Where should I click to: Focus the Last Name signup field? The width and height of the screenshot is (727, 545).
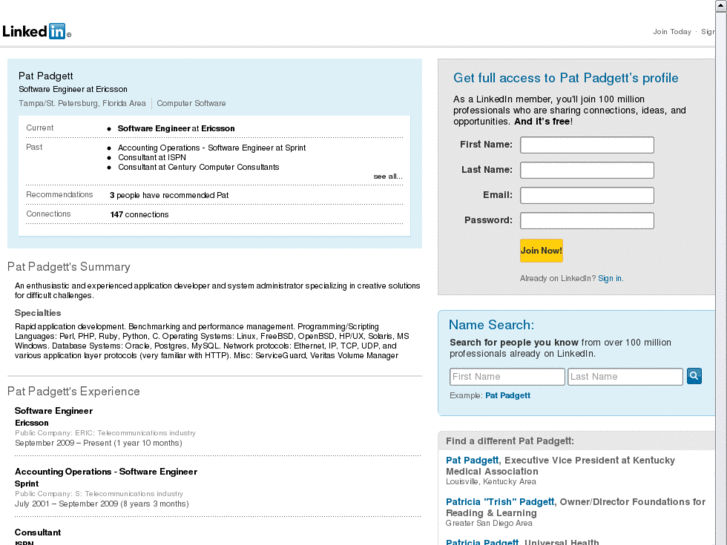click(x=587, y=170)
